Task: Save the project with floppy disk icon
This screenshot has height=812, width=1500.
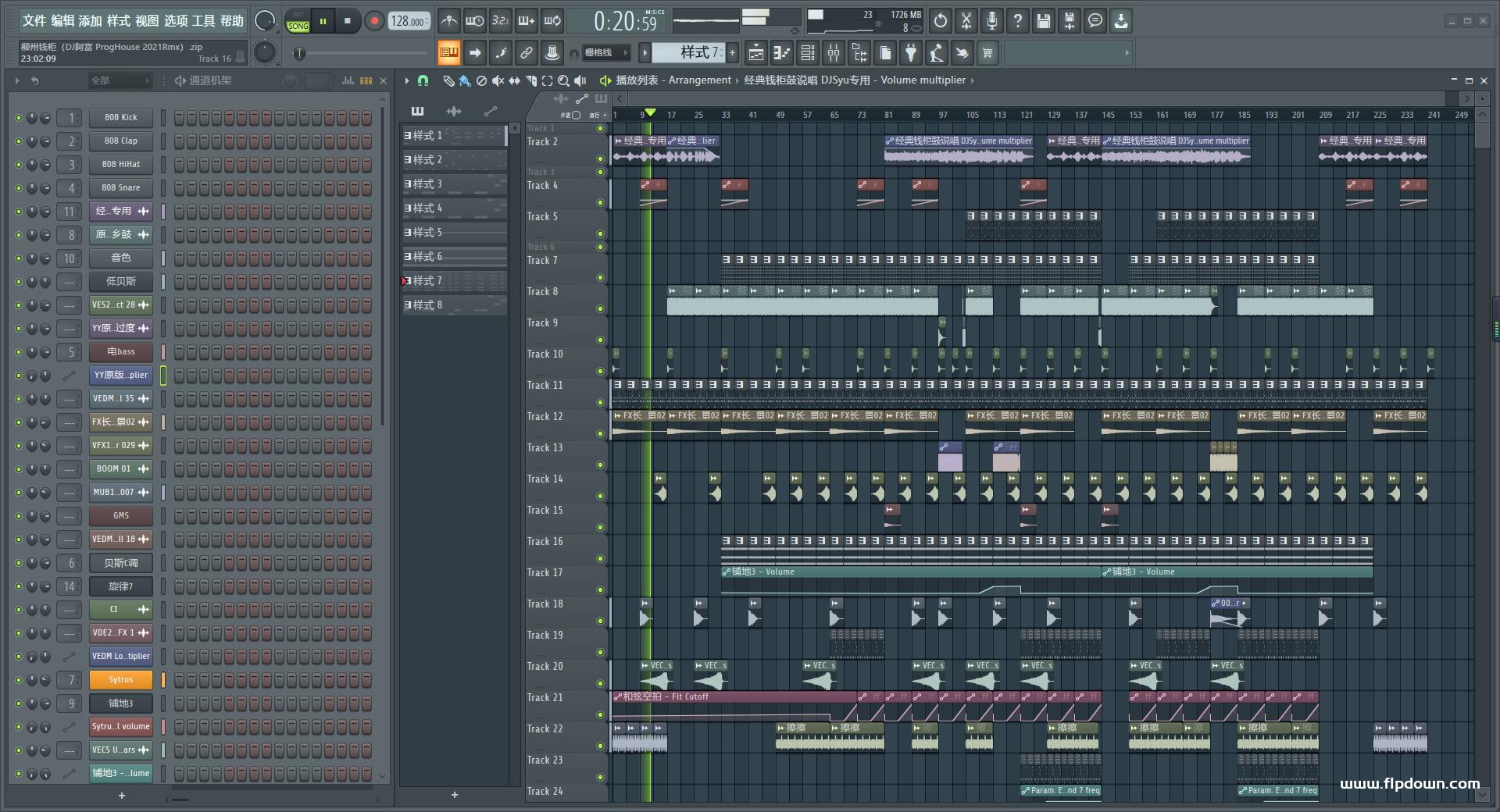Action: click(x=1044, y=21)
